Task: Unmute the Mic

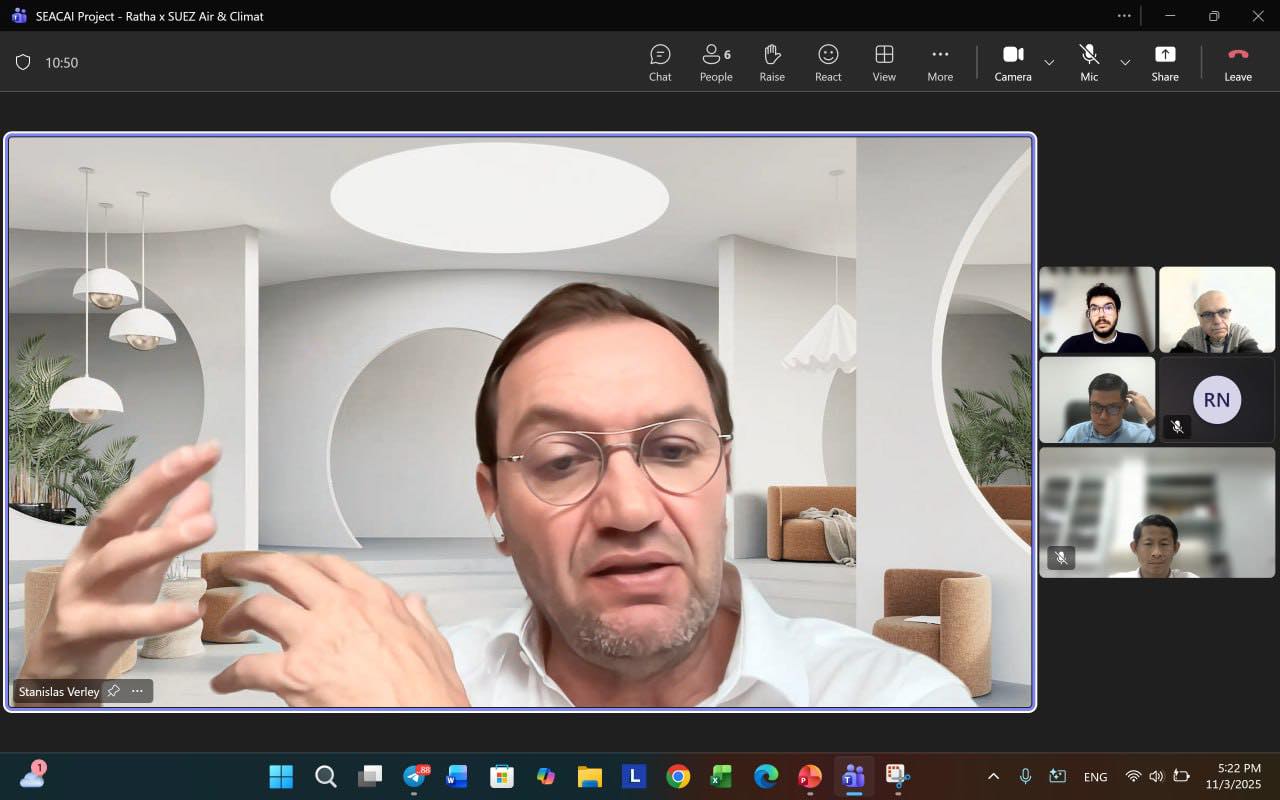Action: click(x=1089, y=62)
